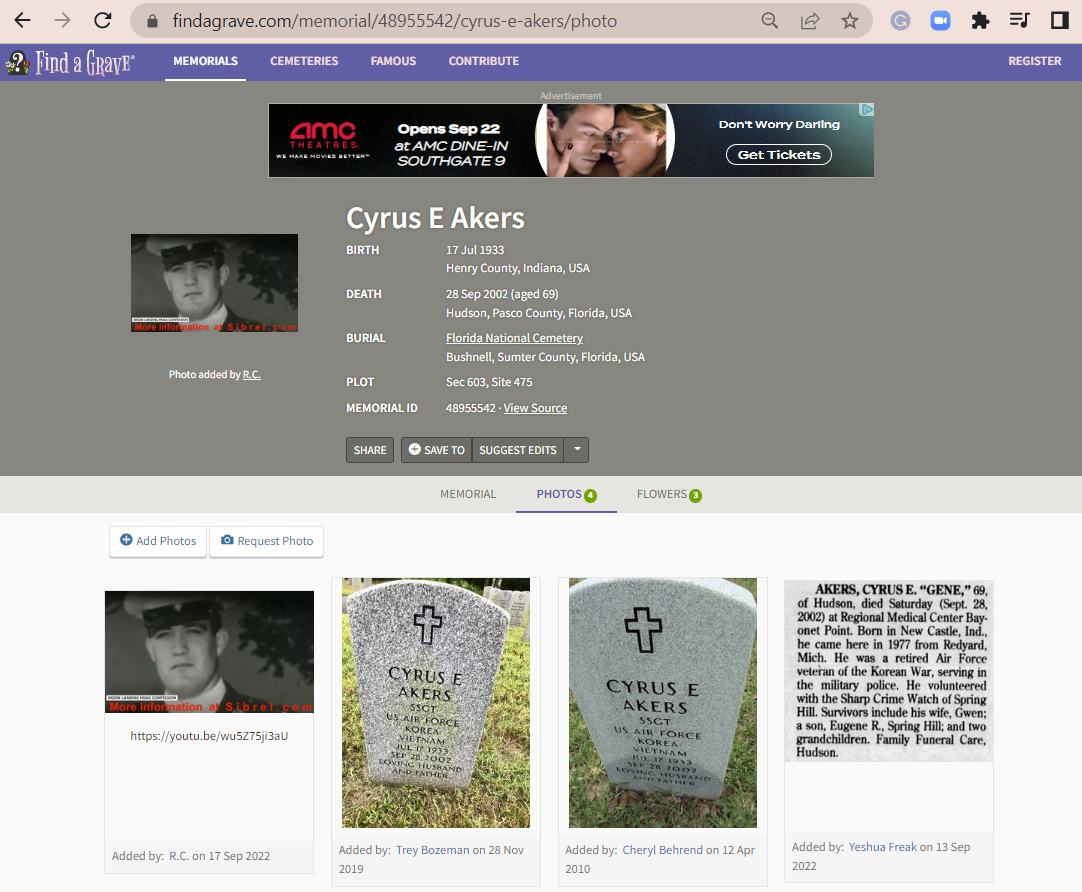Image resolution: width=1082 pixels, height=892 pixels.
Task: Click the zoom magnifier icon in address bar
Action: click(770, 20)
